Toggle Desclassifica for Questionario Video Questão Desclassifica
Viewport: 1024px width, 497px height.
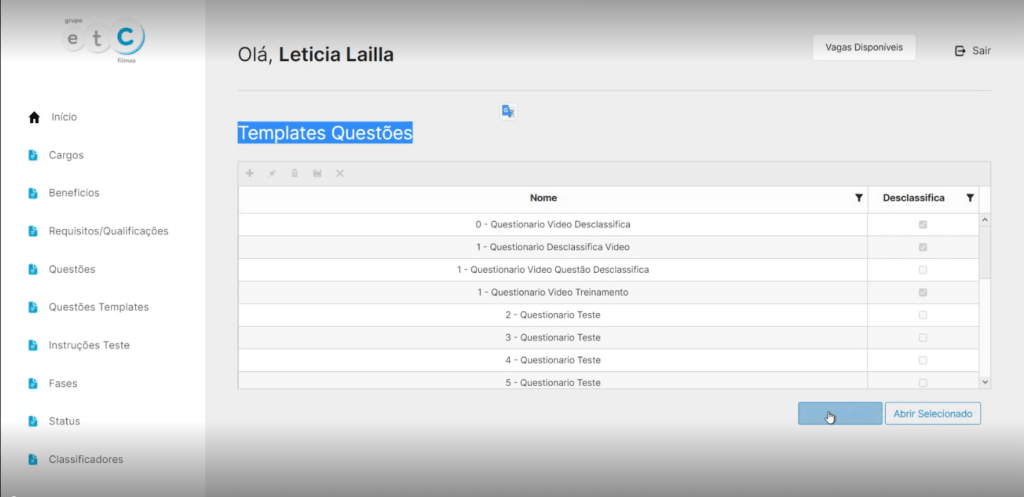923,270
